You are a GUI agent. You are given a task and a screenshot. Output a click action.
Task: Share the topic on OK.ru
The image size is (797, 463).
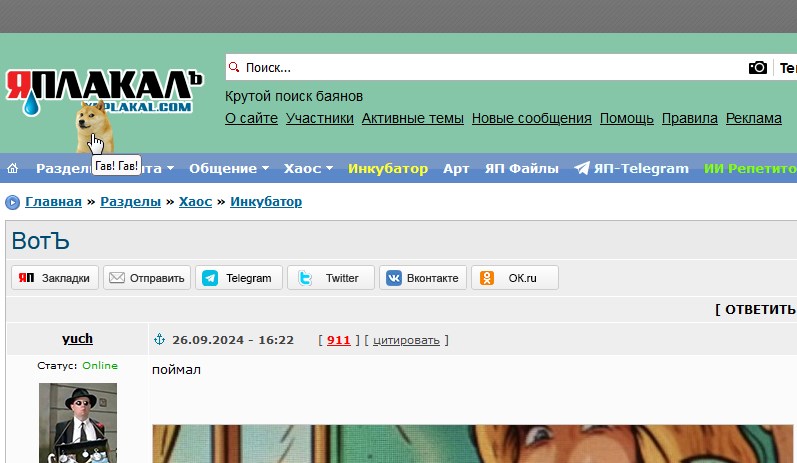point(515,278)
